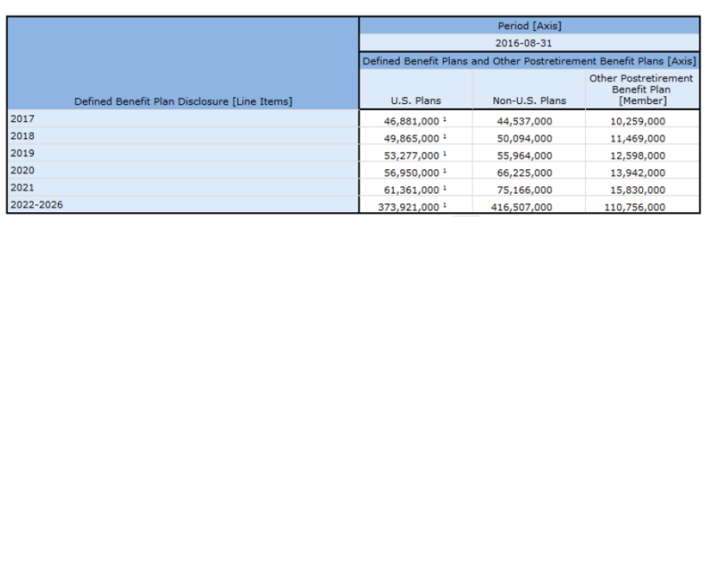Click the value 75,166,000
The height and width of the screenshot is (570, 710).
point(524,190)
